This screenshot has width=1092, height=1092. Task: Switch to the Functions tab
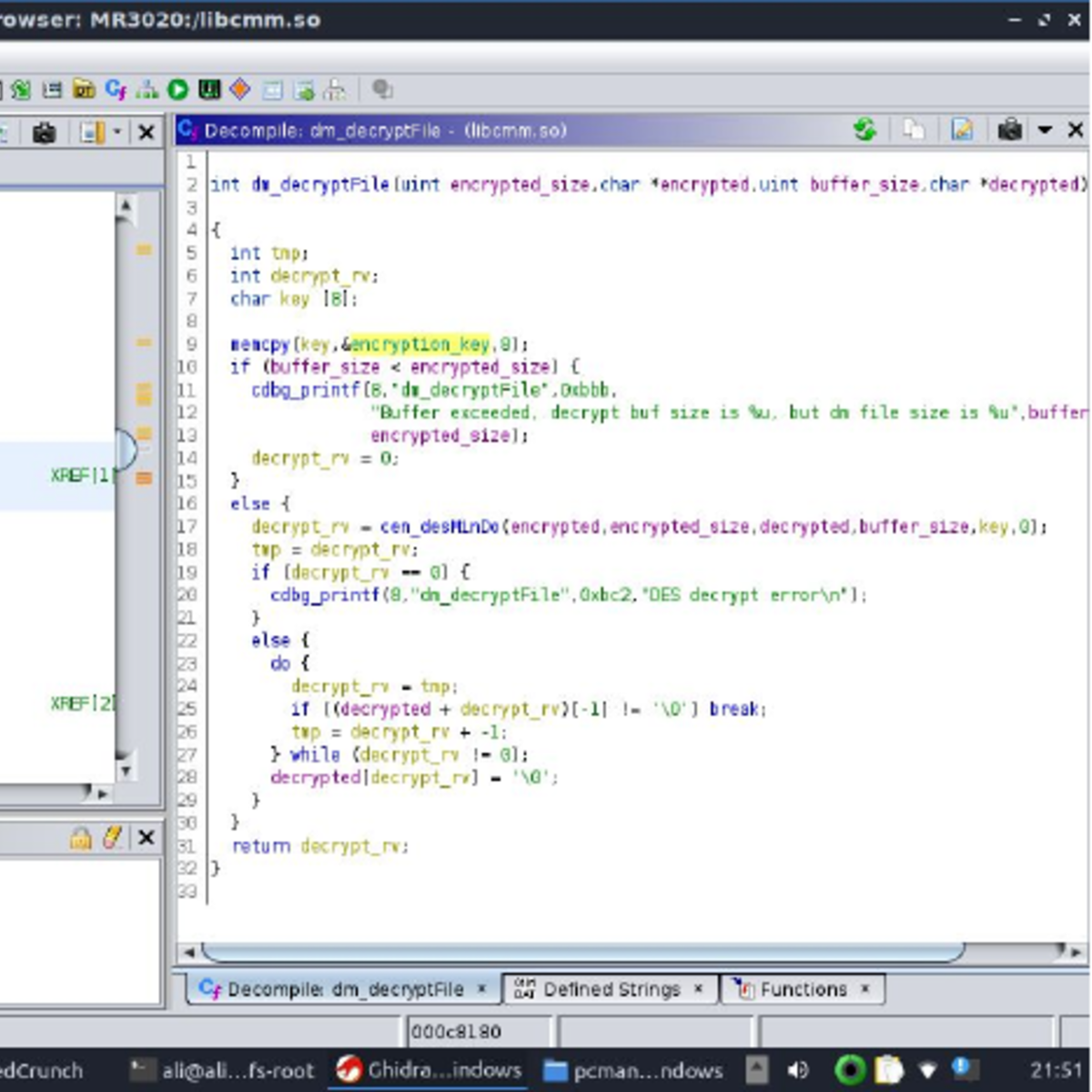coord(803,989)
